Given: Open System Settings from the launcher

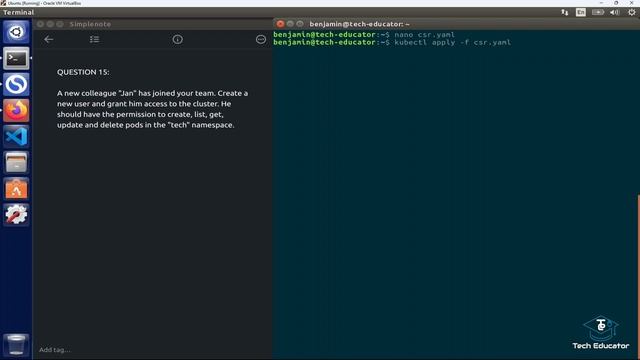Looking at the screenshot, I should point(16,215).
